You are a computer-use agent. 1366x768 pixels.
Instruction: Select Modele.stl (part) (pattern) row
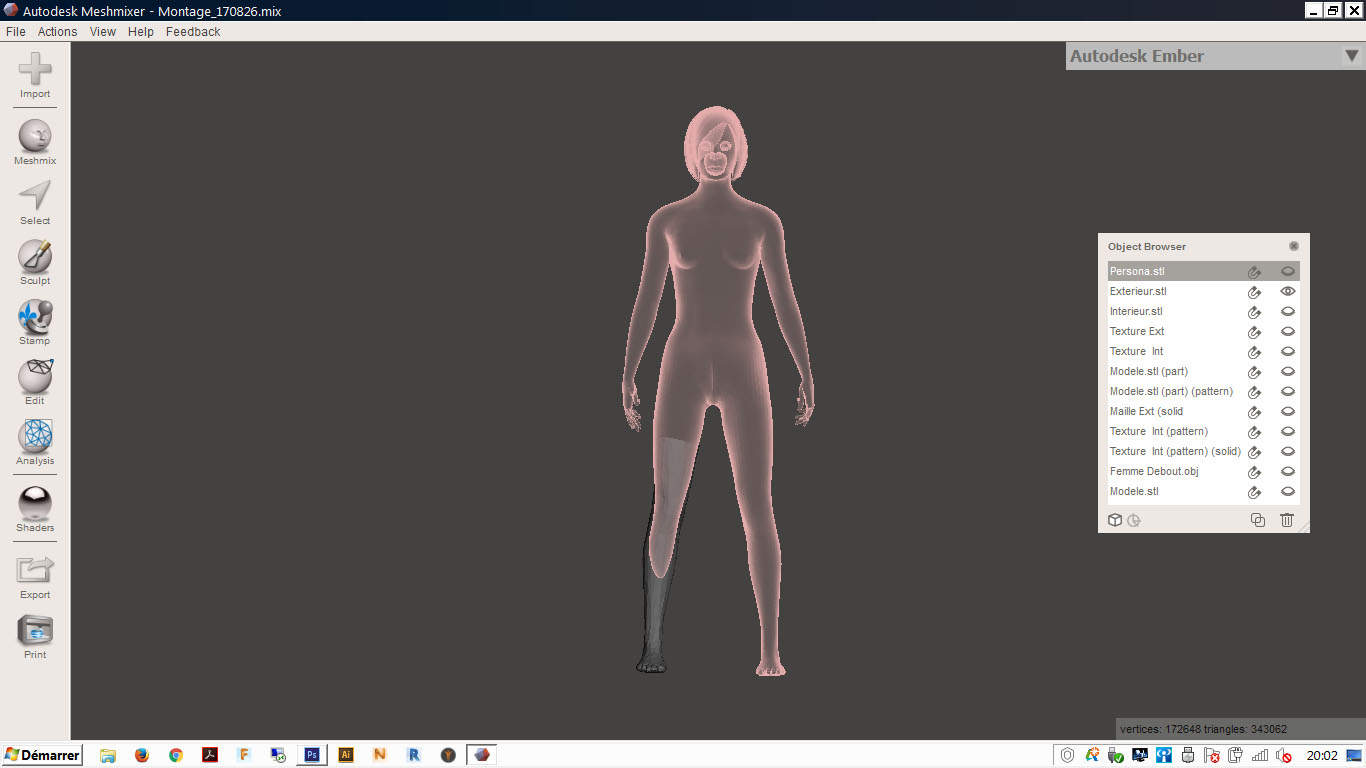1204,391
